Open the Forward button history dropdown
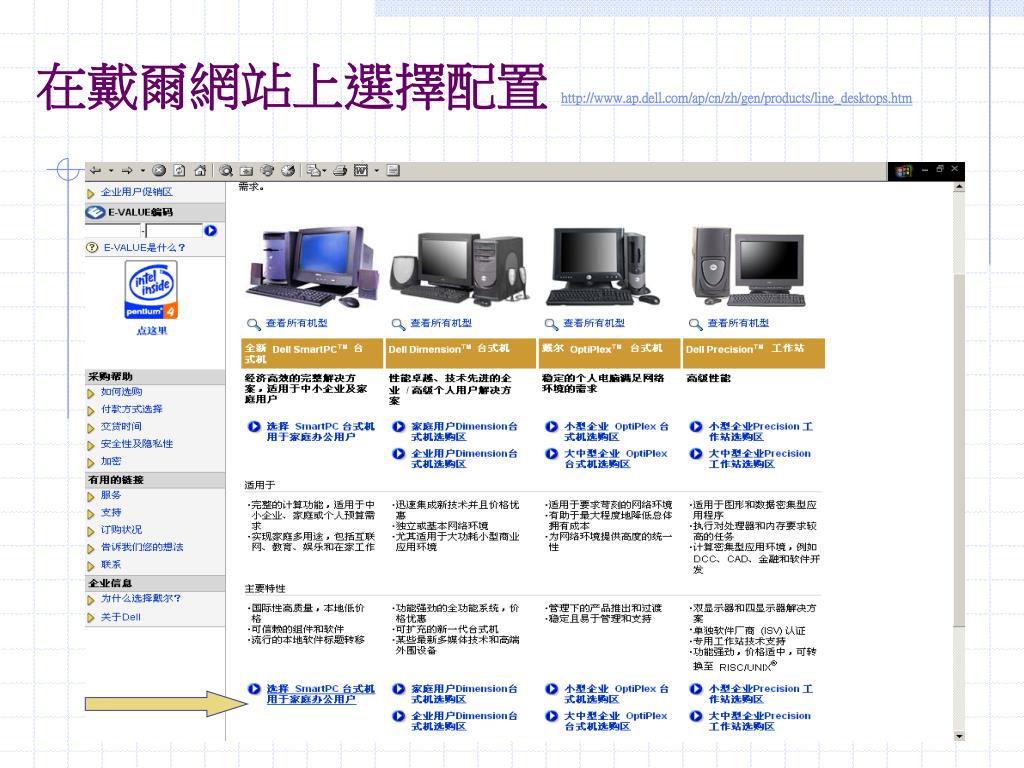This screenshot has height=768, width=1024. (x=142, y=171)
